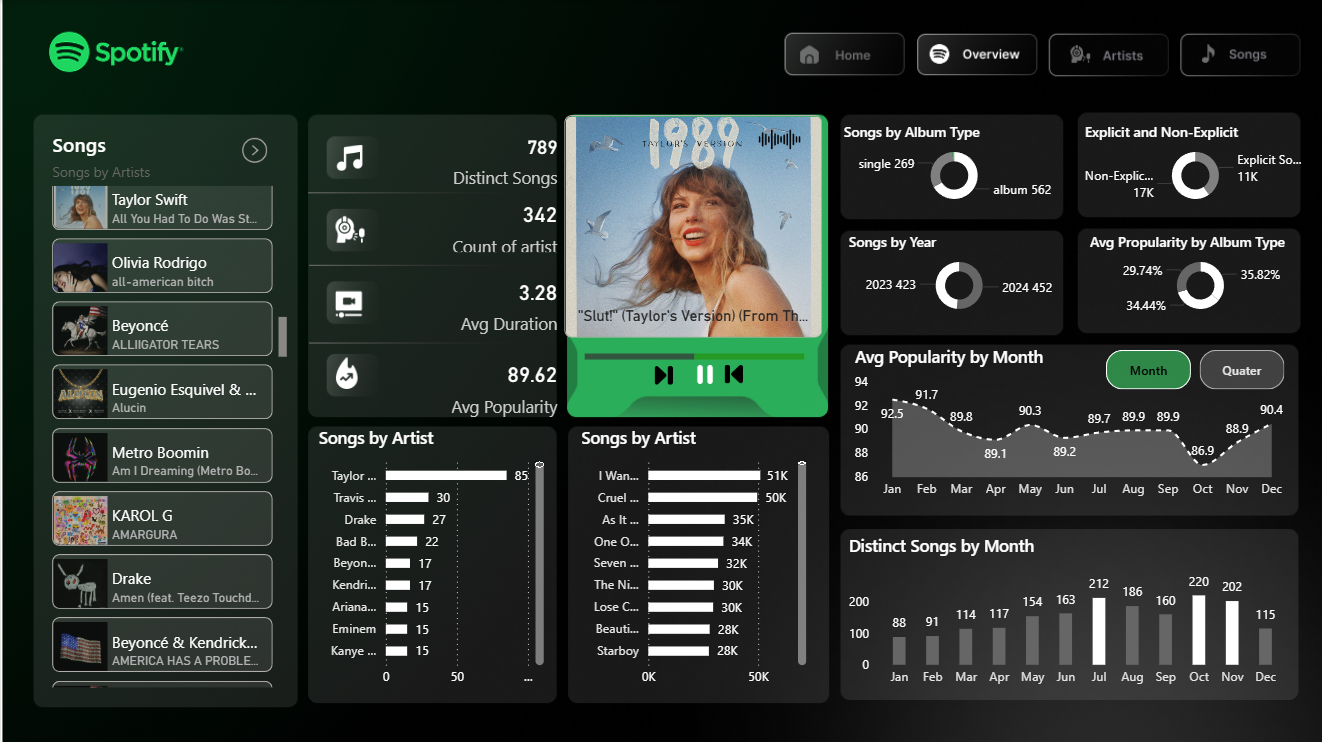Click the 2024 452 label
Image resolution: width=1322 pixels, height=742 pixels.
click(1027, 288)
